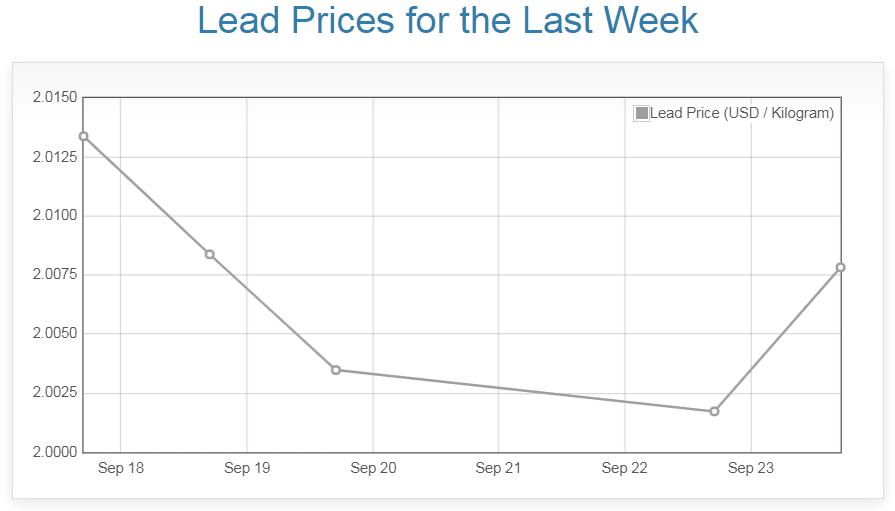Select the 2.0075 y-axis label
The height and width of the screenshot is (511, 895).
click(55, 275)
